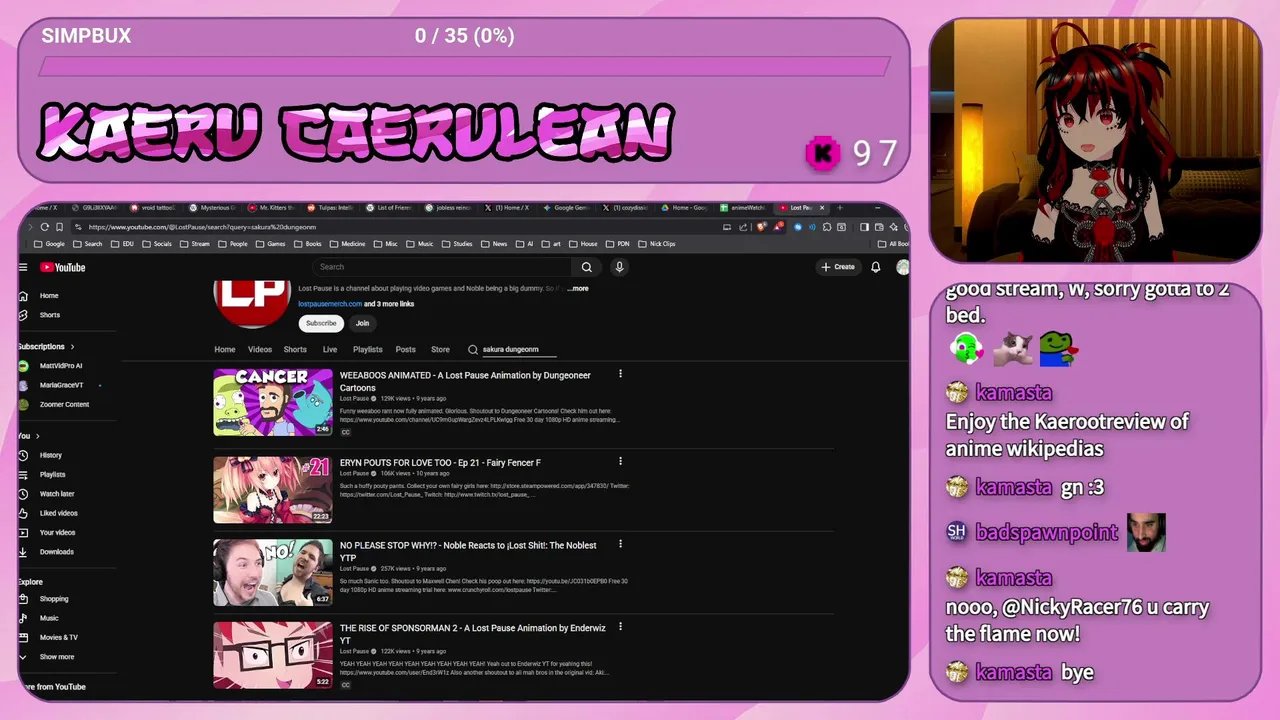Viewport: 1280px width, 720px height.
Task: Open the CANCER thumbnail of WEEABOOS ANIMATED
Action: pos(273,402)
